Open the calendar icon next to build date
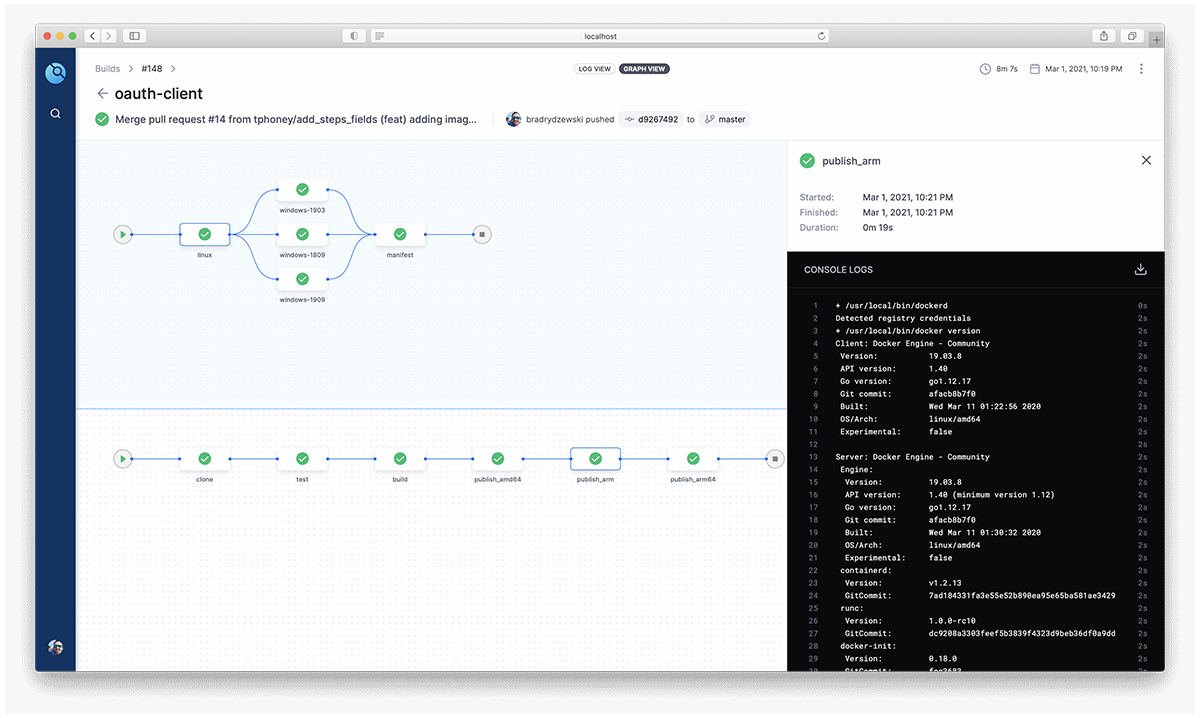 [x=1037, y=68]
